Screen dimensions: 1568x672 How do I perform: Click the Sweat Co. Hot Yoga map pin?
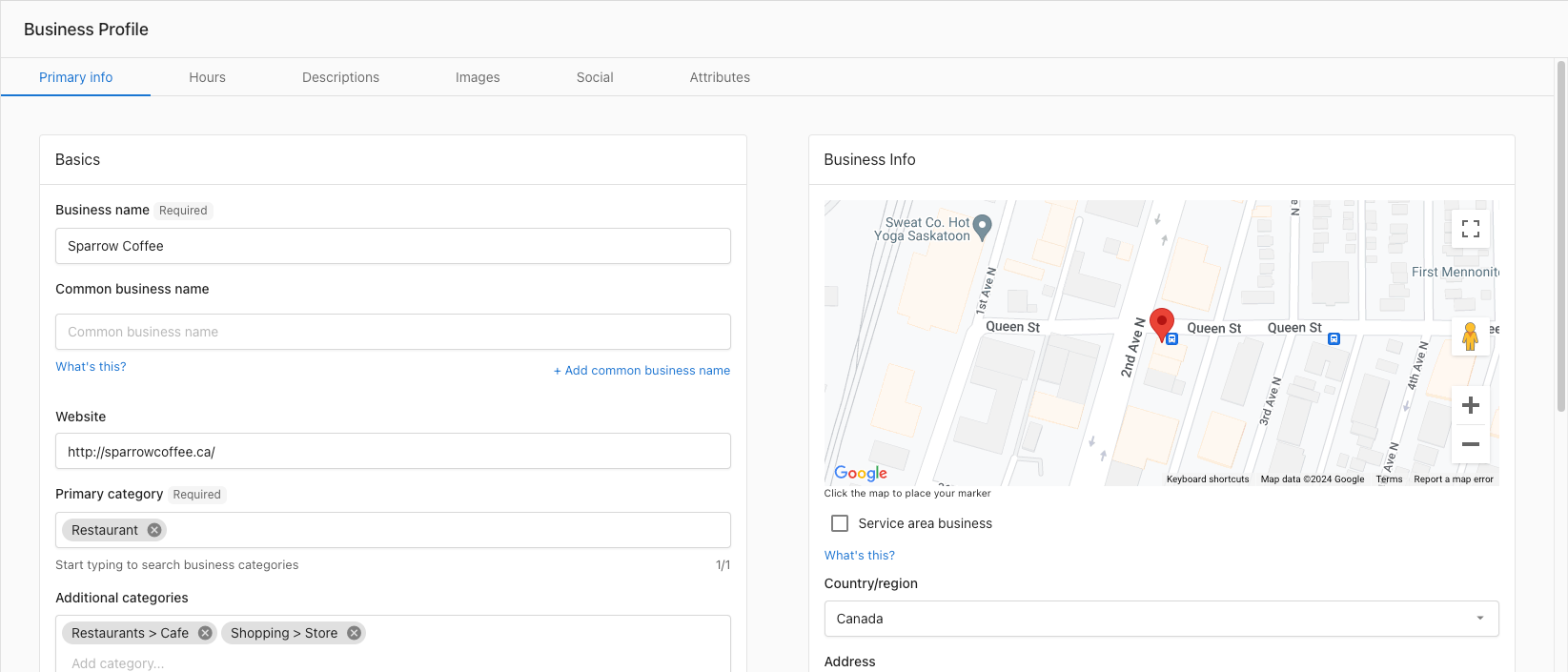coord(983,227)
